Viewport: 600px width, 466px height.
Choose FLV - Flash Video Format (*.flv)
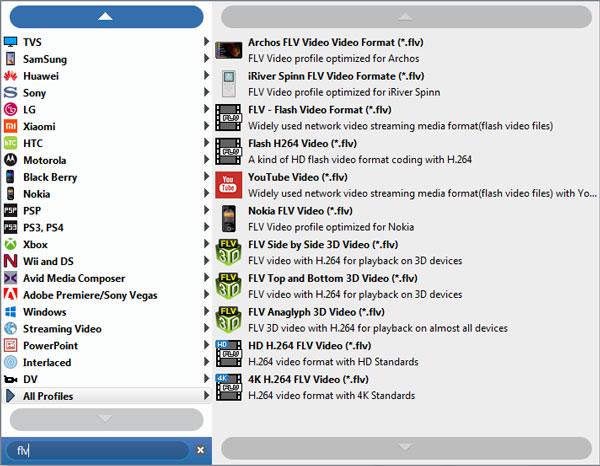[x=406, y=117]
